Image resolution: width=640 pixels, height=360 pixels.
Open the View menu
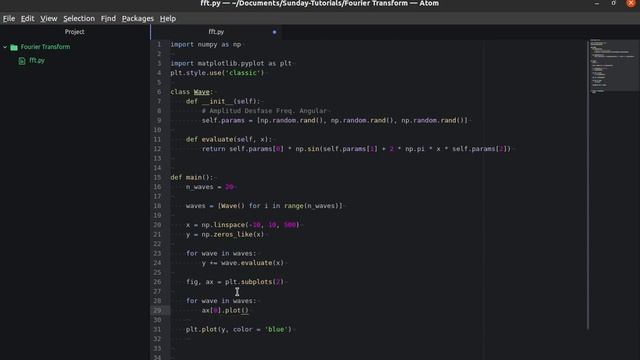tap(49, 18)
